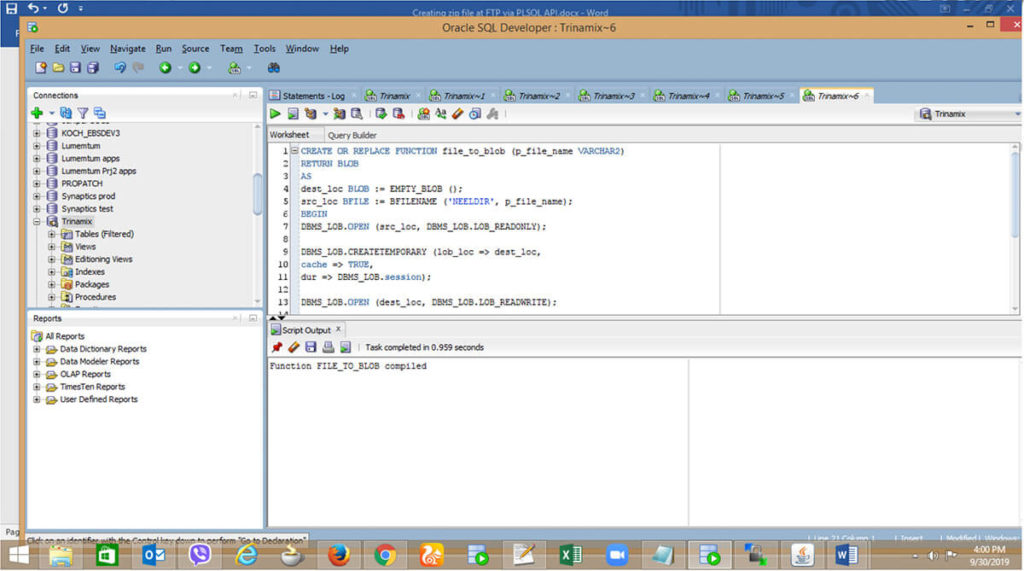Click the Run Script icon in worksheet toolbar
1024x571 pixels.
tap(293, 114)
